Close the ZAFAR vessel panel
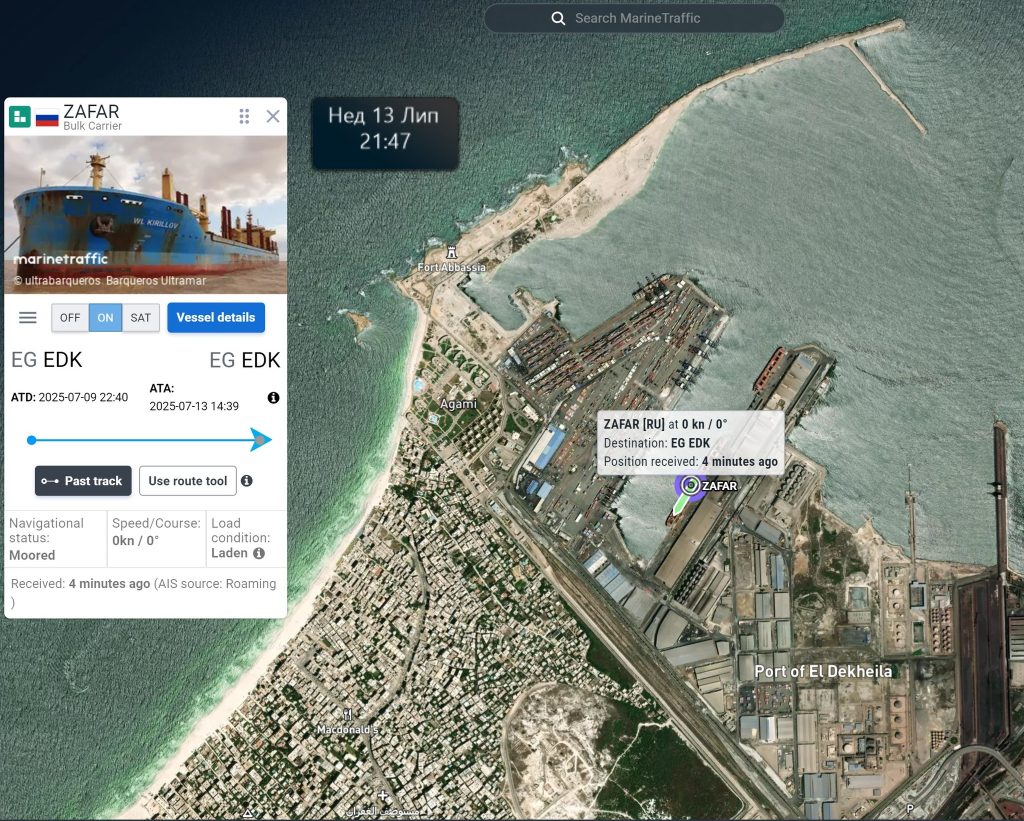This screenshot has height=821, width=1024. pos(273,116)
